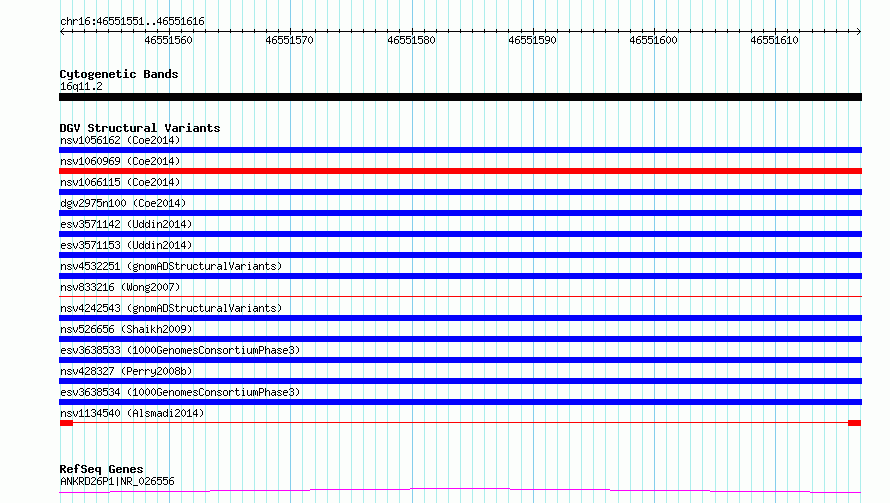The image size is (890, 503).
Task: Select variant label nsv4532251 (gnomADStructuralVariants)
Action: [x=171, y=266]
